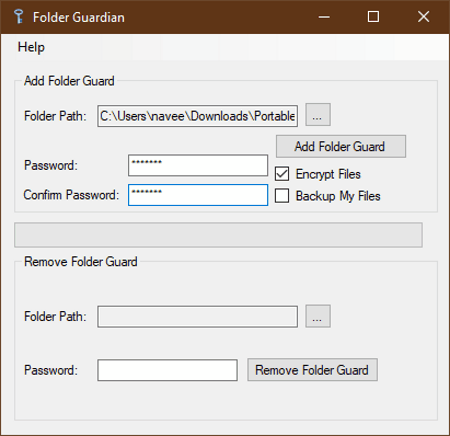The width and height of the screenshot is (450, 436).
Task: Close the Folder Guardian window
Action: tap(423, 17)
